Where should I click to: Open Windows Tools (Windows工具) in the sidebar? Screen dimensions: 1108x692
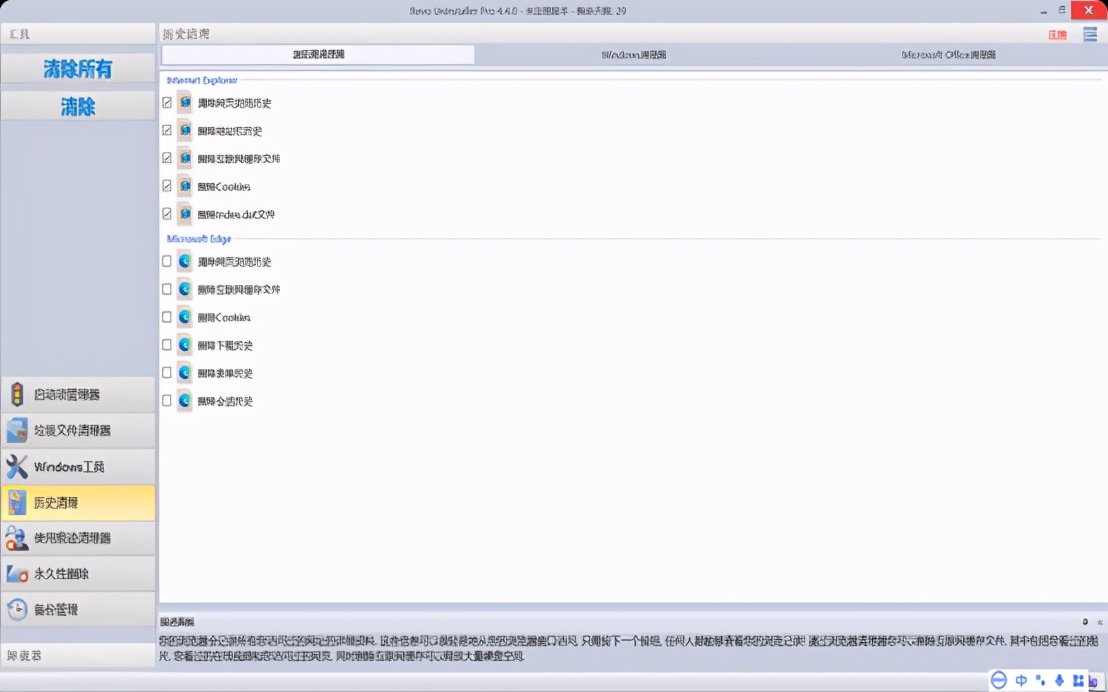(77, 466)
